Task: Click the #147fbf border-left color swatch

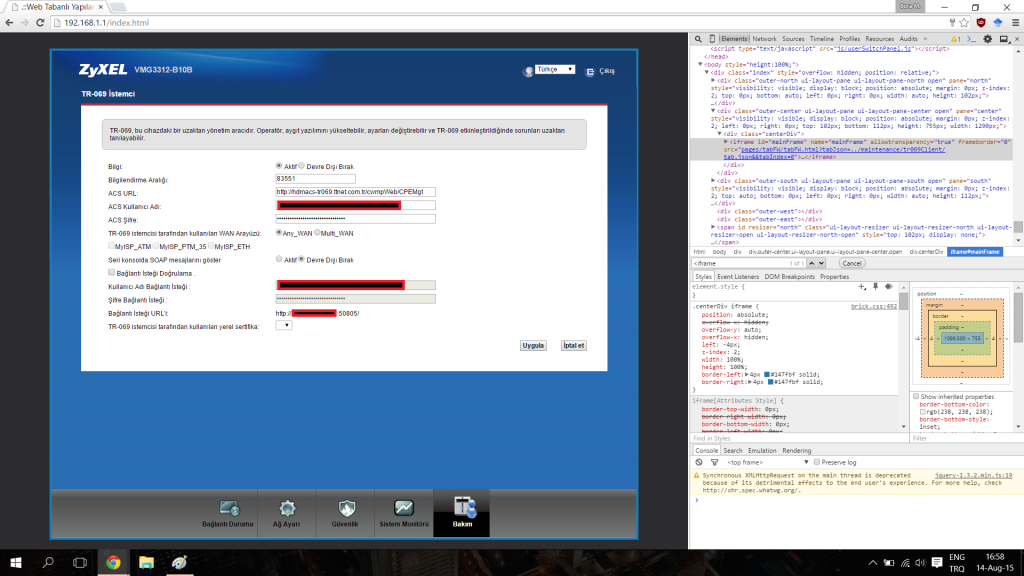Action: point(766,373)
